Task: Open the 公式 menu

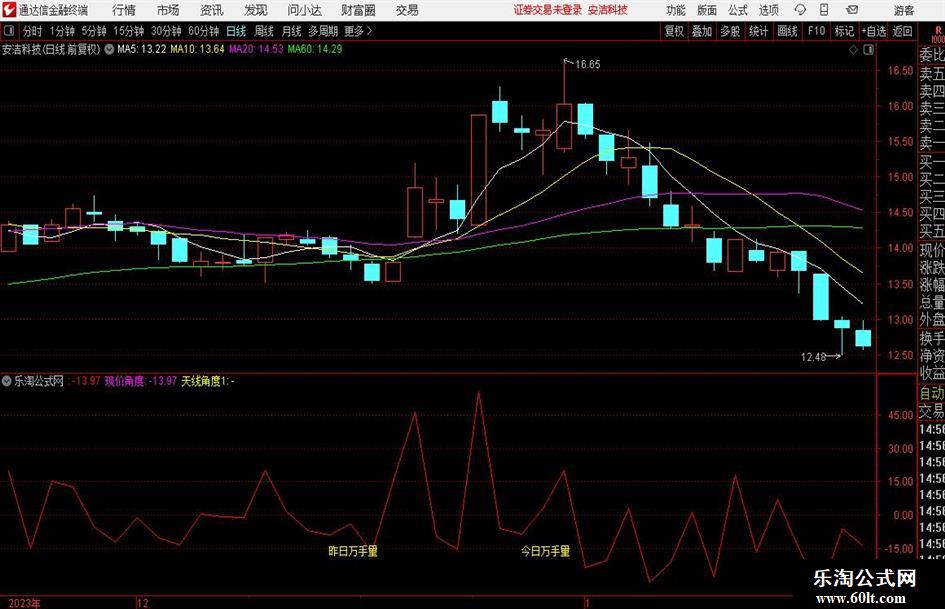Action: click(738, 10)
